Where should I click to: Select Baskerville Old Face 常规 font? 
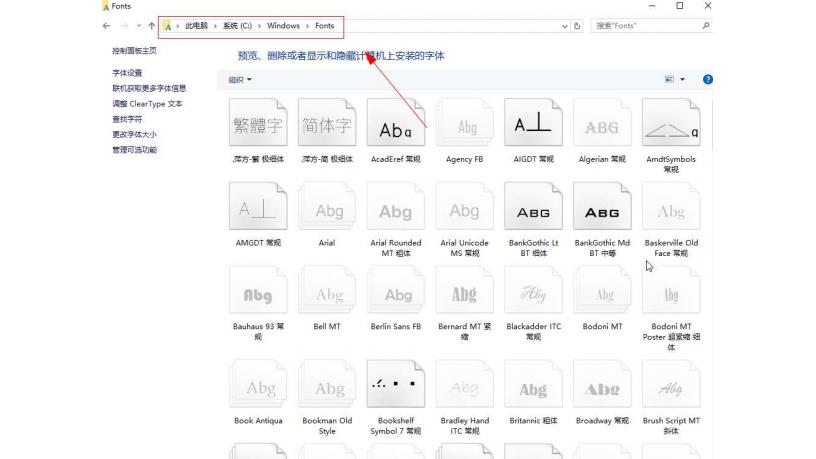pos(671,206)
